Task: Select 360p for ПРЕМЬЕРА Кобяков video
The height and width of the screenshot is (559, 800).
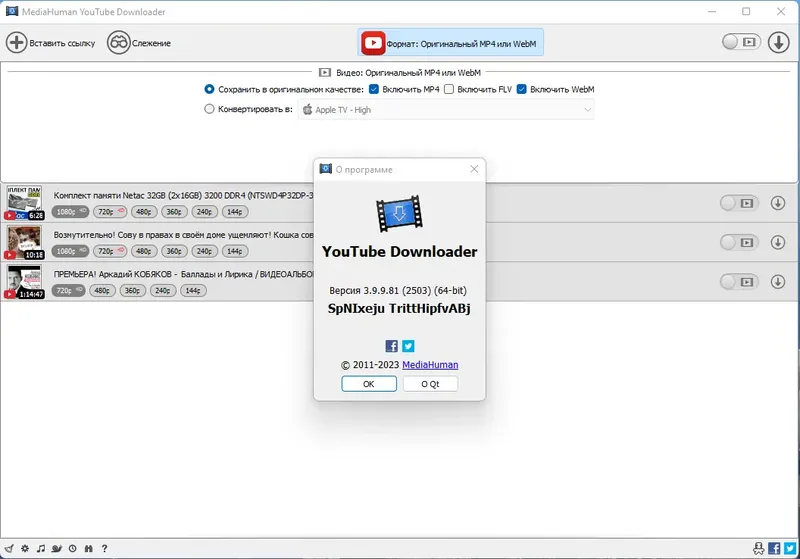Action: coord(133,290)
